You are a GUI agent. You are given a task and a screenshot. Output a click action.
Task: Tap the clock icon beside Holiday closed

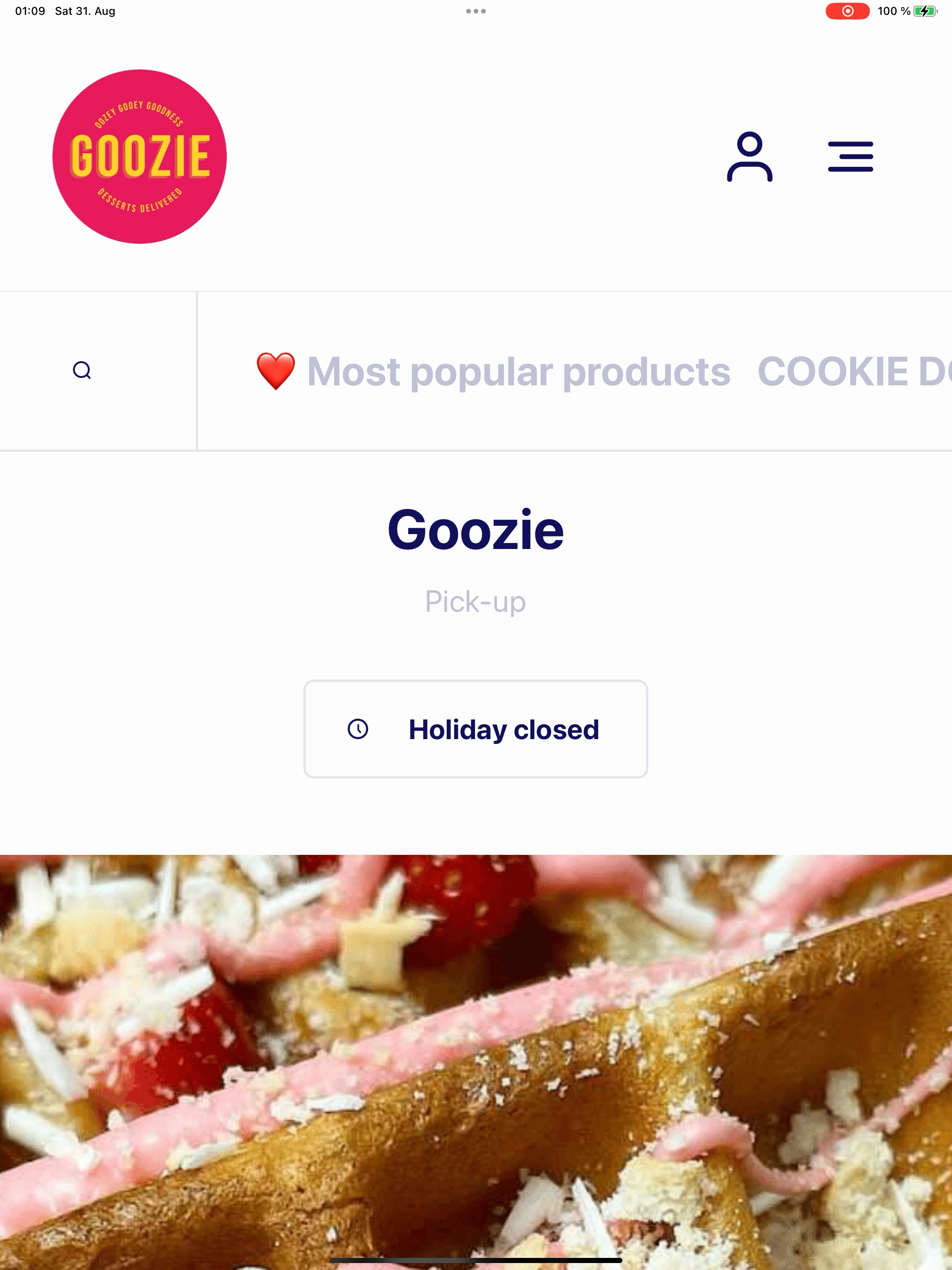tap(358, 729)
